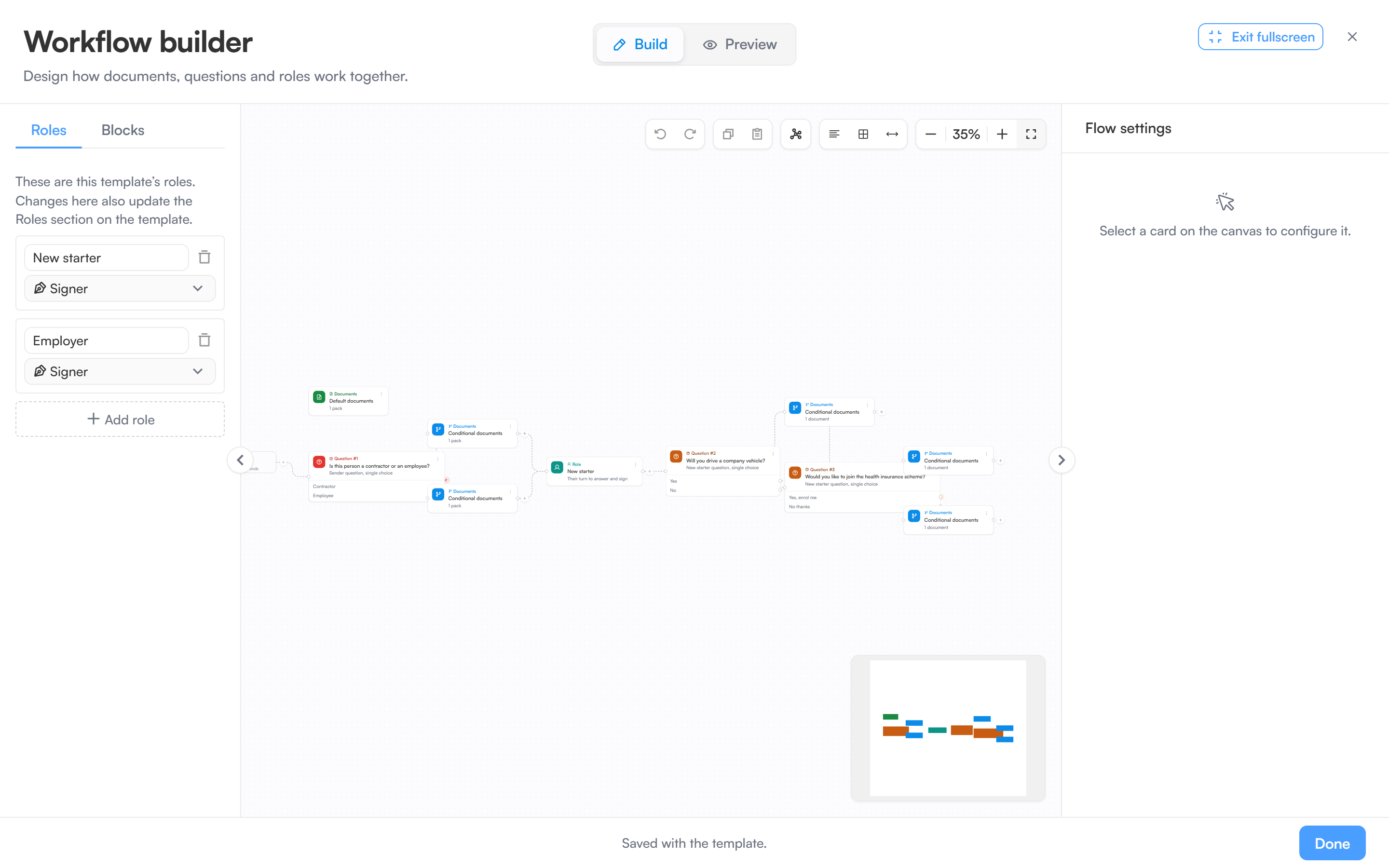The height and width of the screenshot is (868, 1389).
Task: Switch to Build mode
Action: (640, 44)
